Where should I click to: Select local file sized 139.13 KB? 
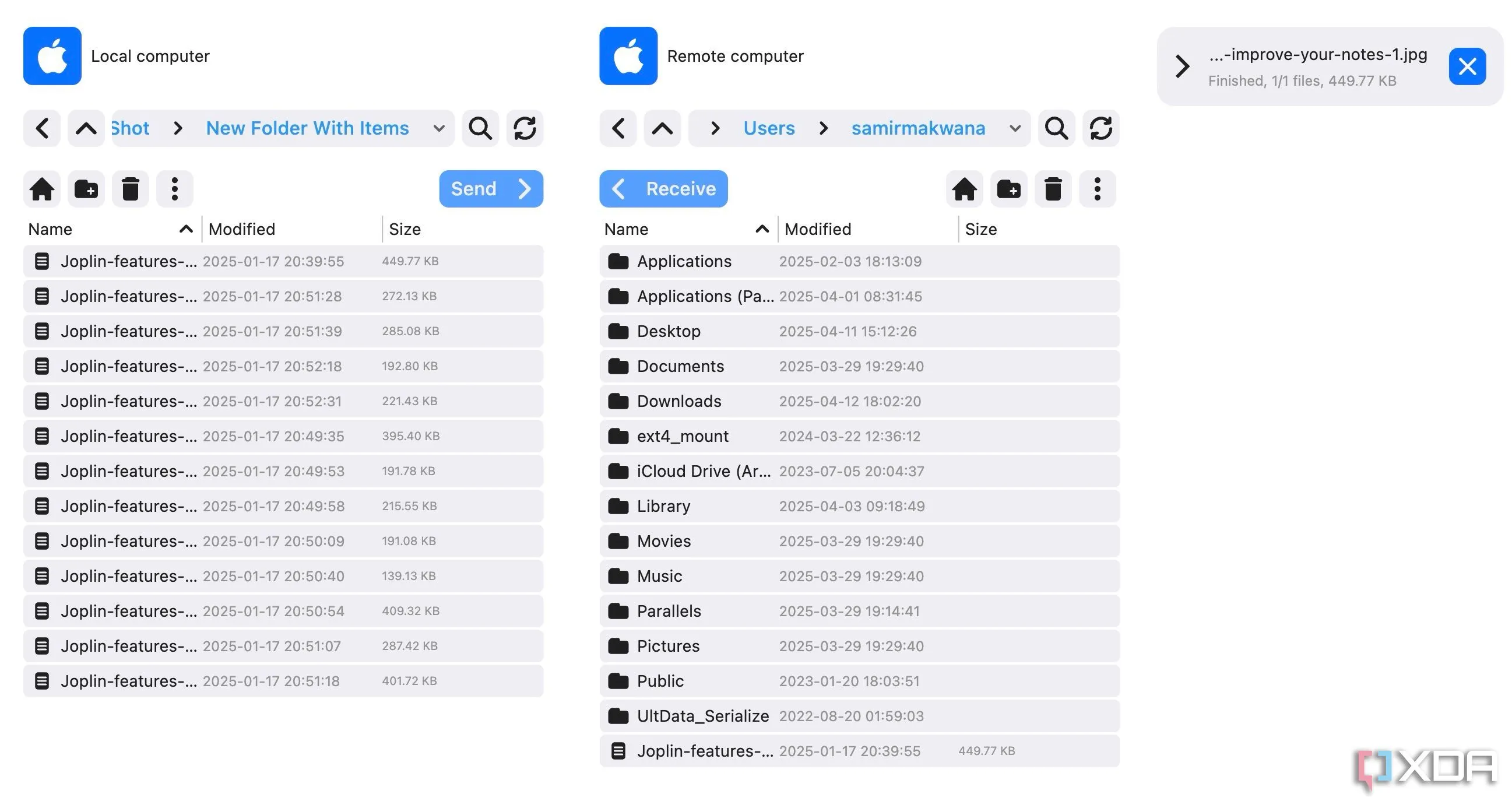(283, 576)
